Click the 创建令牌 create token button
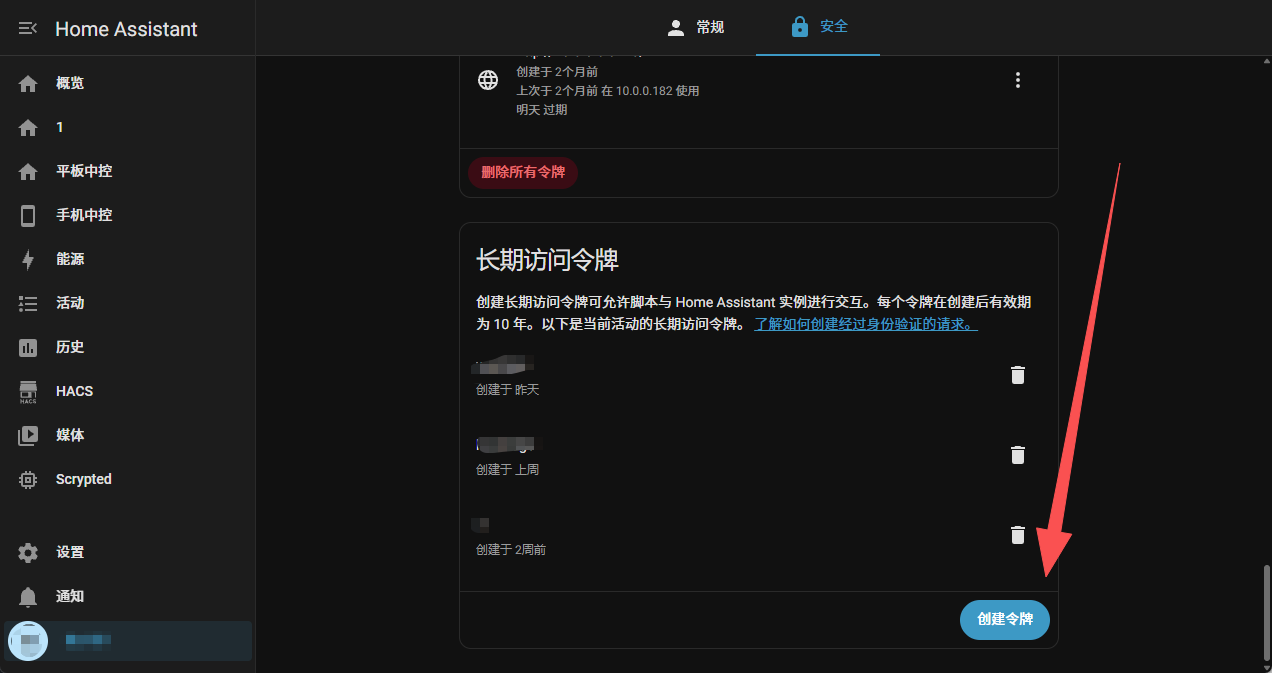The height and width of the screenshot is (673, 1272). [1005, 620]
